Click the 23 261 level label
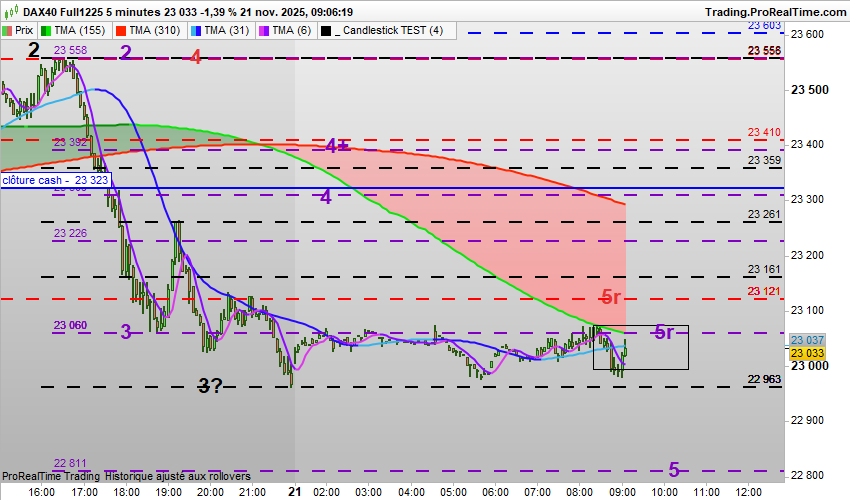This screenshot has height=500, width=850. tap(764, 214)
